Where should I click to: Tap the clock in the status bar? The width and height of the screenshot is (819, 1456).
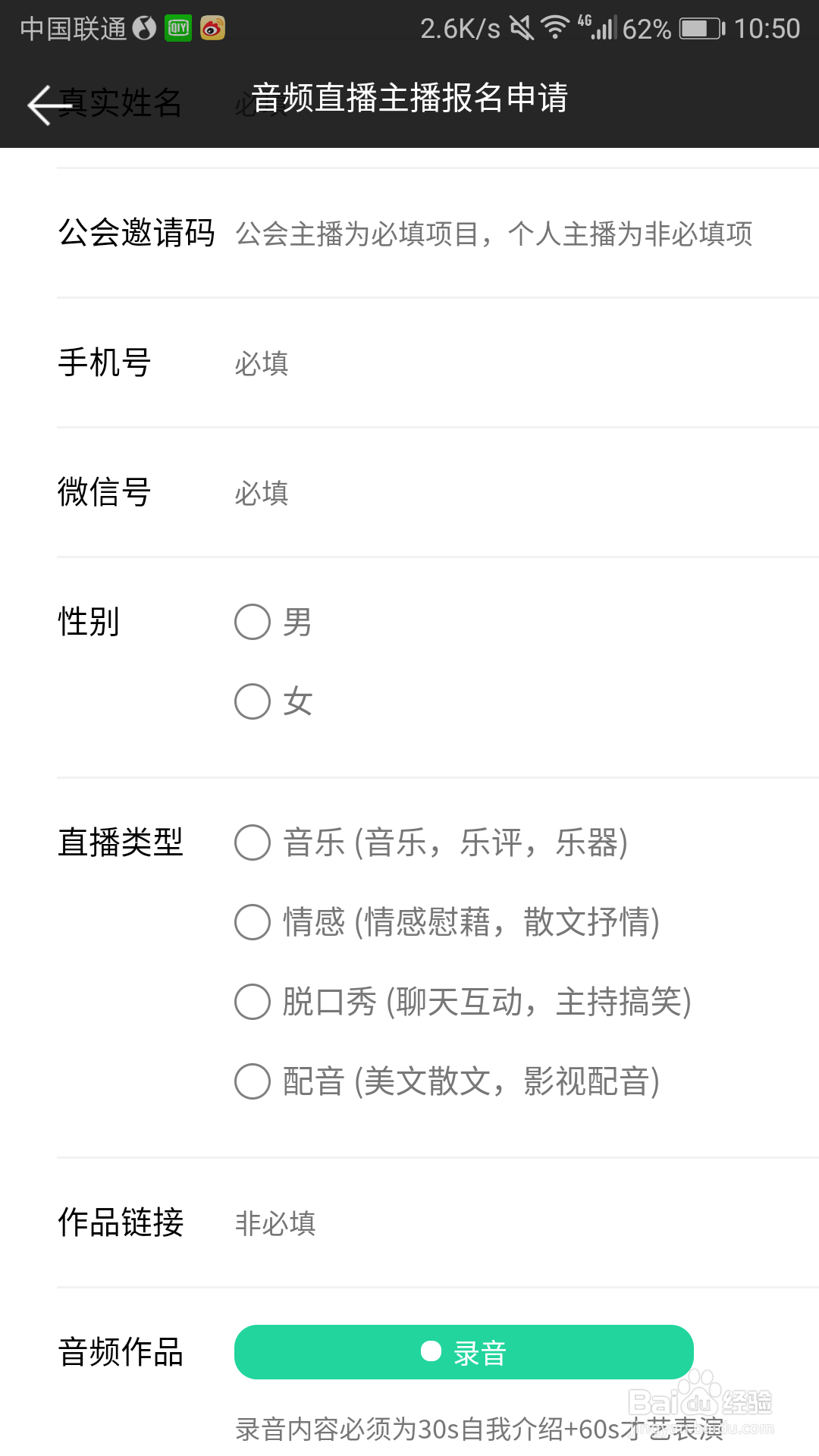click(767, 27)
